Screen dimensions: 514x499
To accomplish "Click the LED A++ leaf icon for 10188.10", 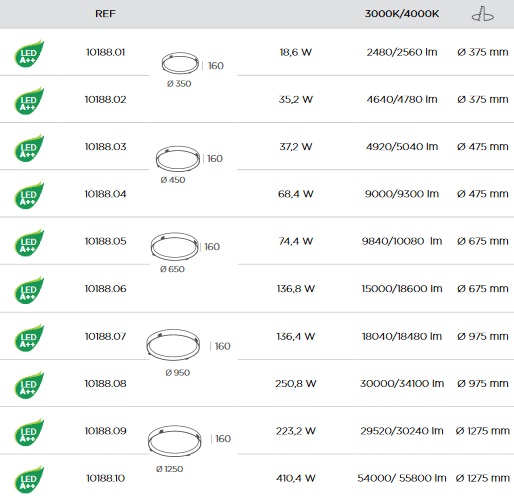I will pos(29,479).
